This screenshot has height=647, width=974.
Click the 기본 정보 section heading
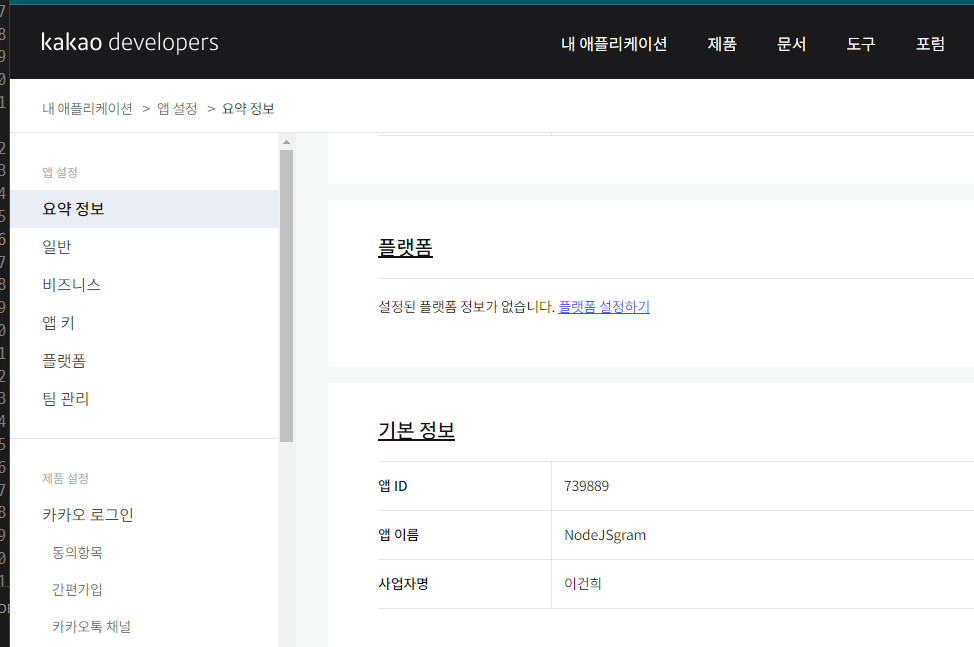tap(416, 430)
